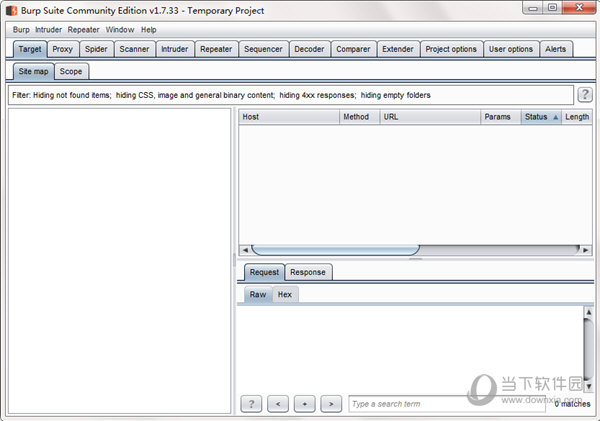Click the search help question mark button
Viewport: 600px width, 421px height.
251,403
